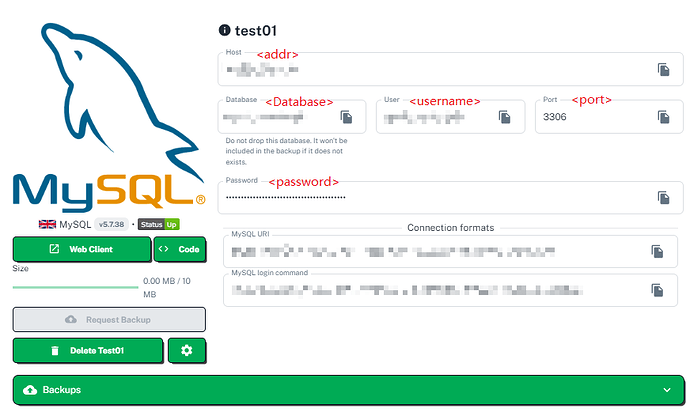Click Delete Test01 button
690x412 pixels.
88,350
